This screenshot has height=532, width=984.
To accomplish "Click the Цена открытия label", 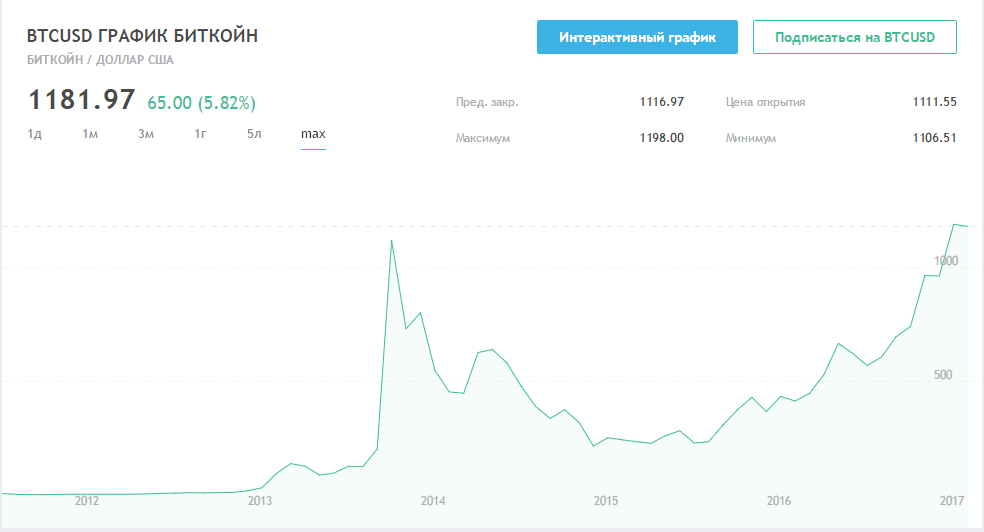I will 765,102.
